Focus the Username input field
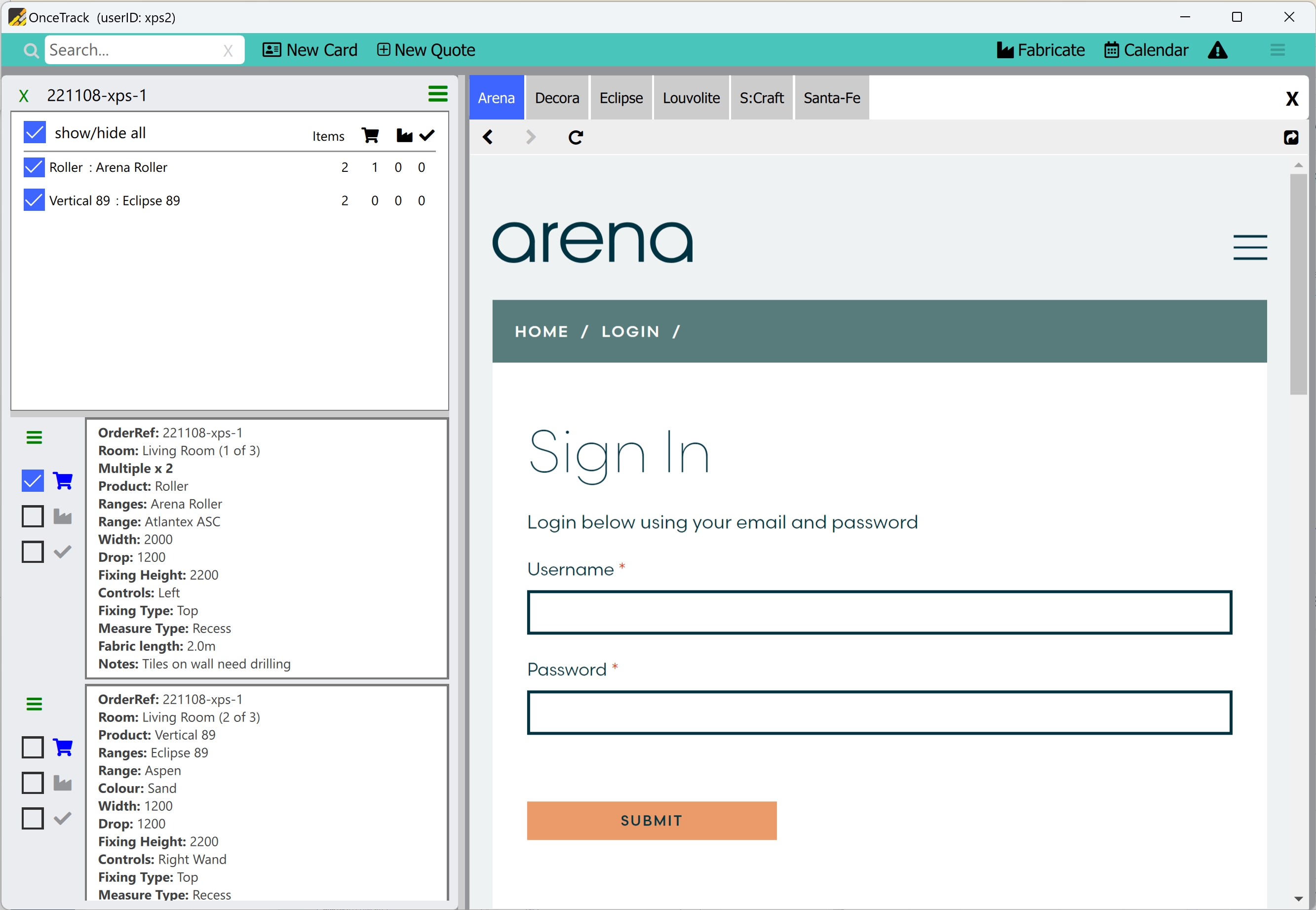The image size is (1316, 910). pos(879,612)
